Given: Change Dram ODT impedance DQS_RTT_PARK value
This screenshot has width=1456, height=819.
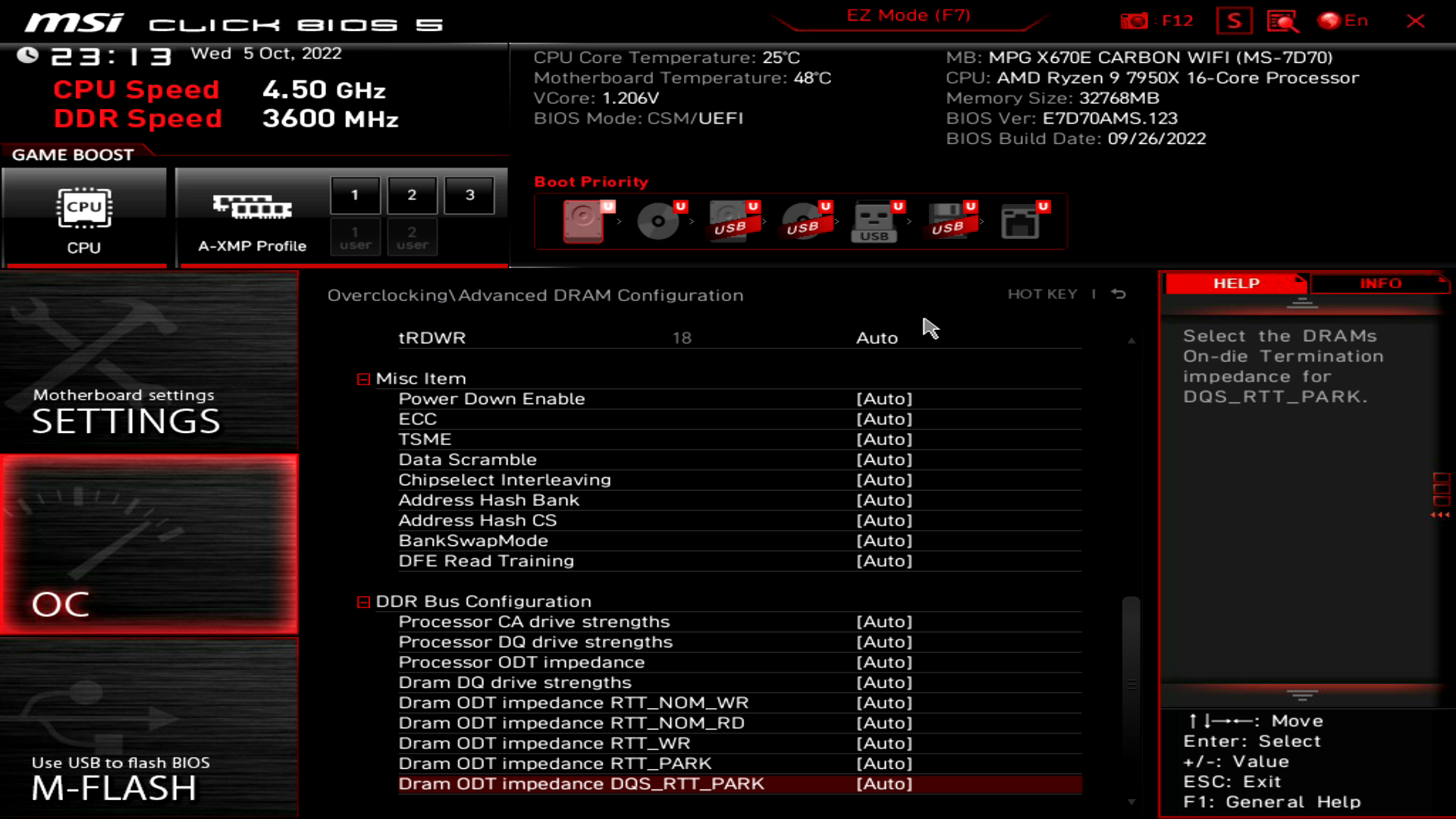Looking at the screenshot, I should click(883, 783).
